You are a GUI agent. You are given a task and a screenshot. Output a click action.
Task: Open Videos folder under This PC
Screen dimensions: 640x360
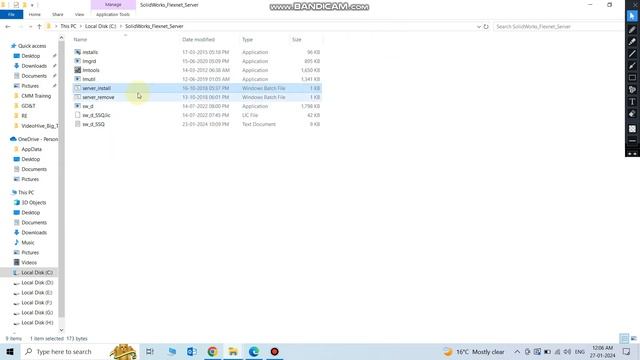29,263
